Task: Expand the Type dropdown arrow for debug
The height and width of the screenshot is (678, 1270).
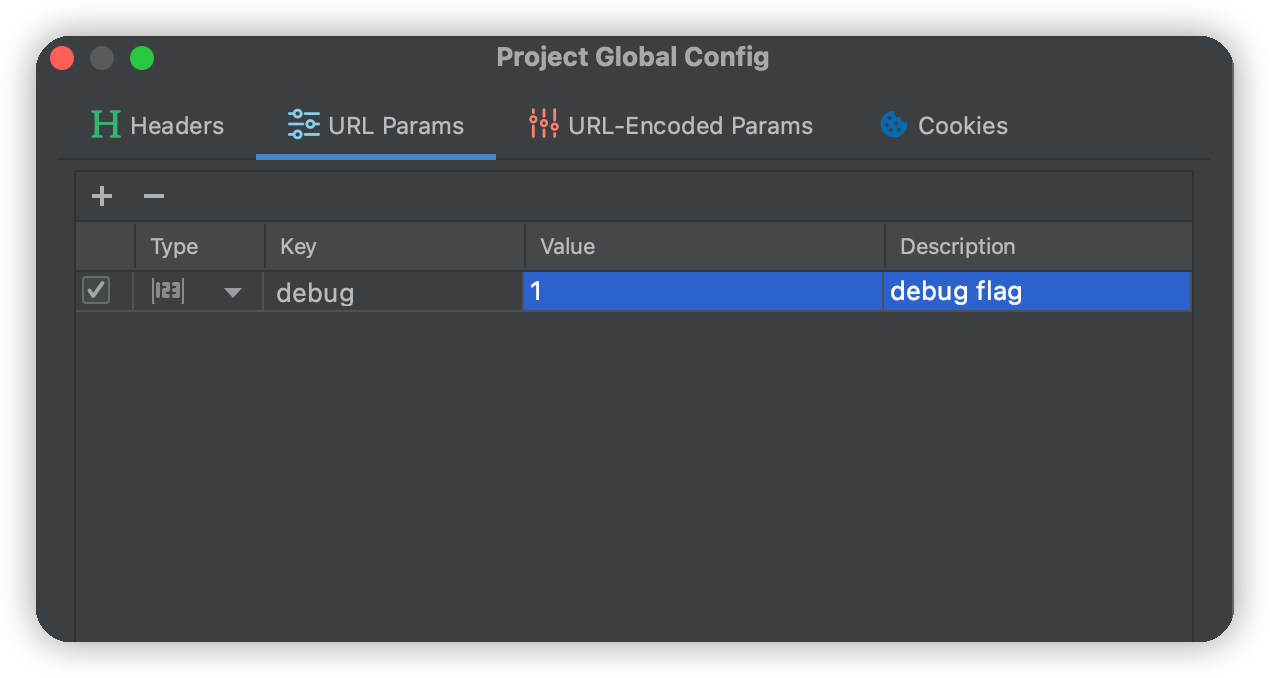Action: point(233,292)
